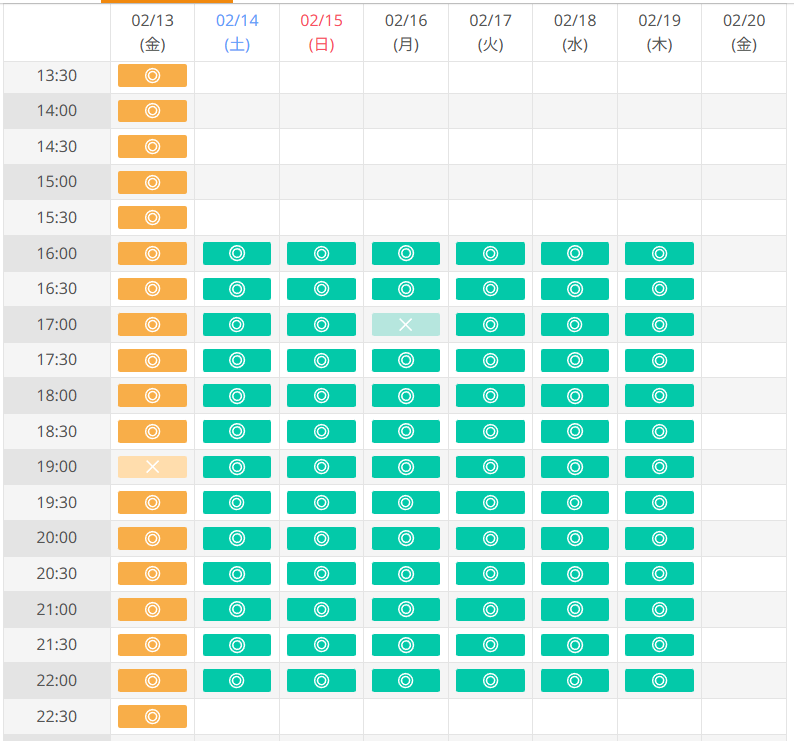
Task: Select the 13:30 slot on 02/13
Action: coord(152,75)
